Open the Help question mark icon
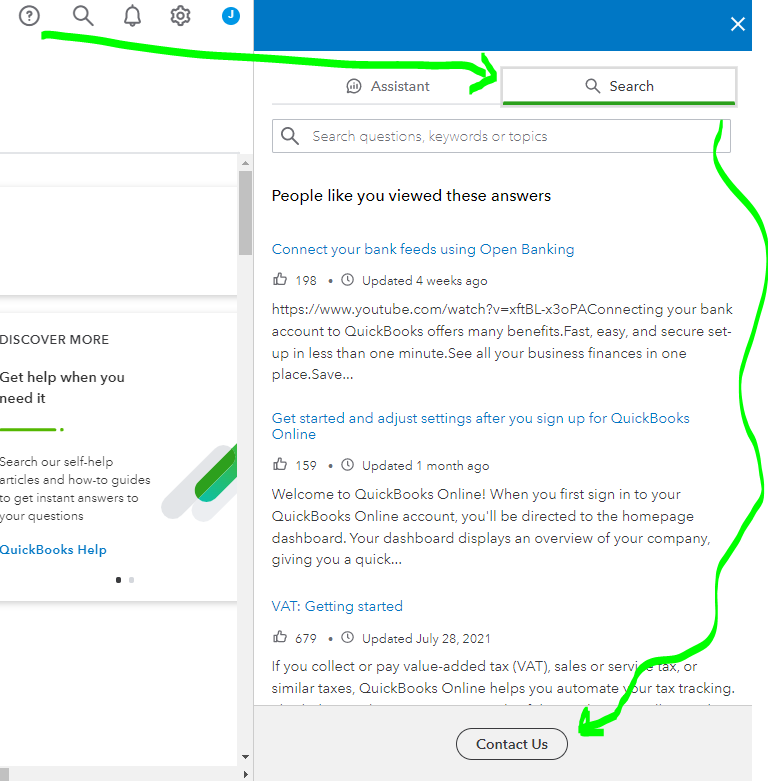The image size is (768, 781). point(29,16)
